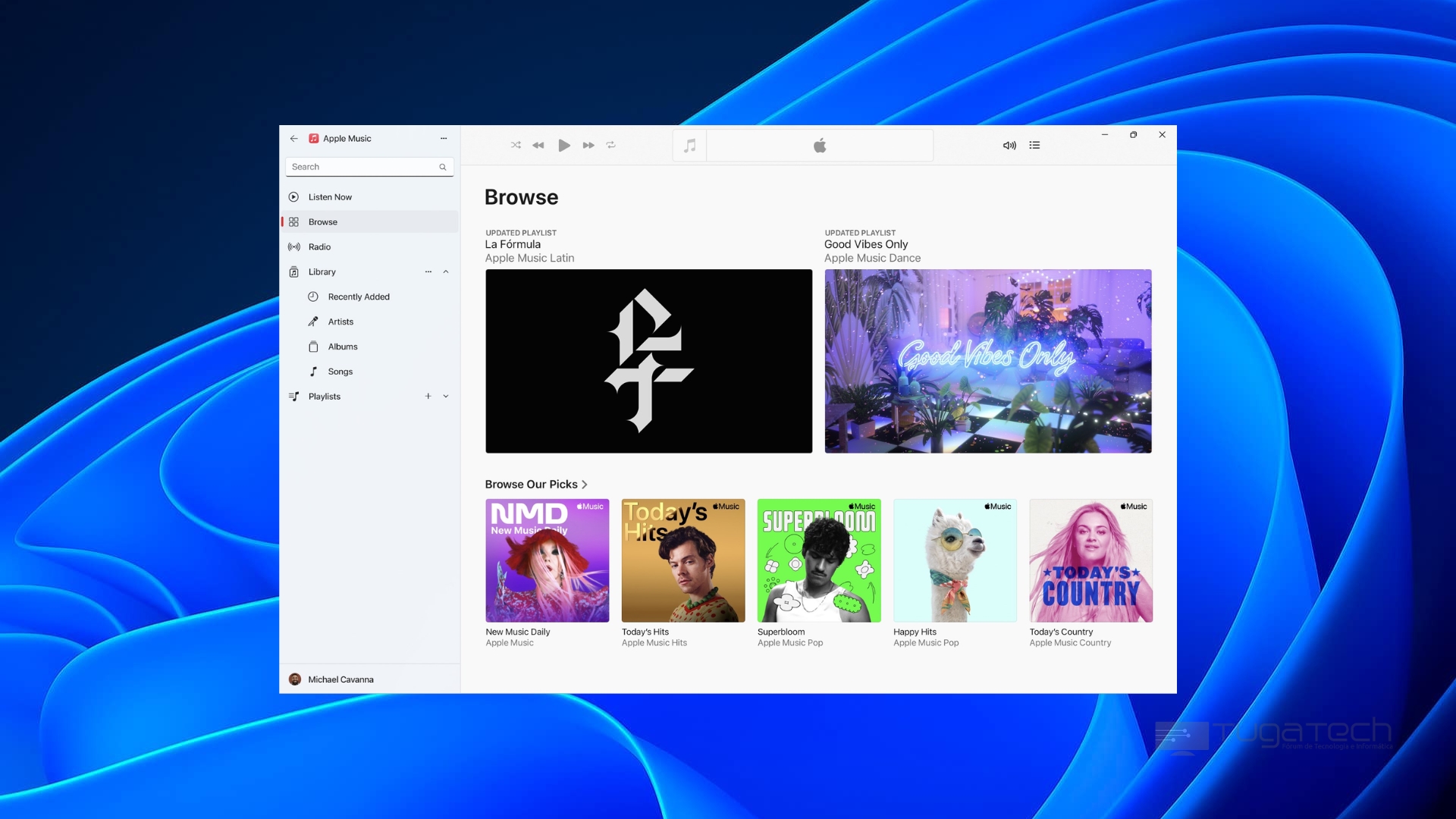The width and height of the screenshot is (1456, 819).
Task: Click the La Fórmula title link
Action: (513, 244)
